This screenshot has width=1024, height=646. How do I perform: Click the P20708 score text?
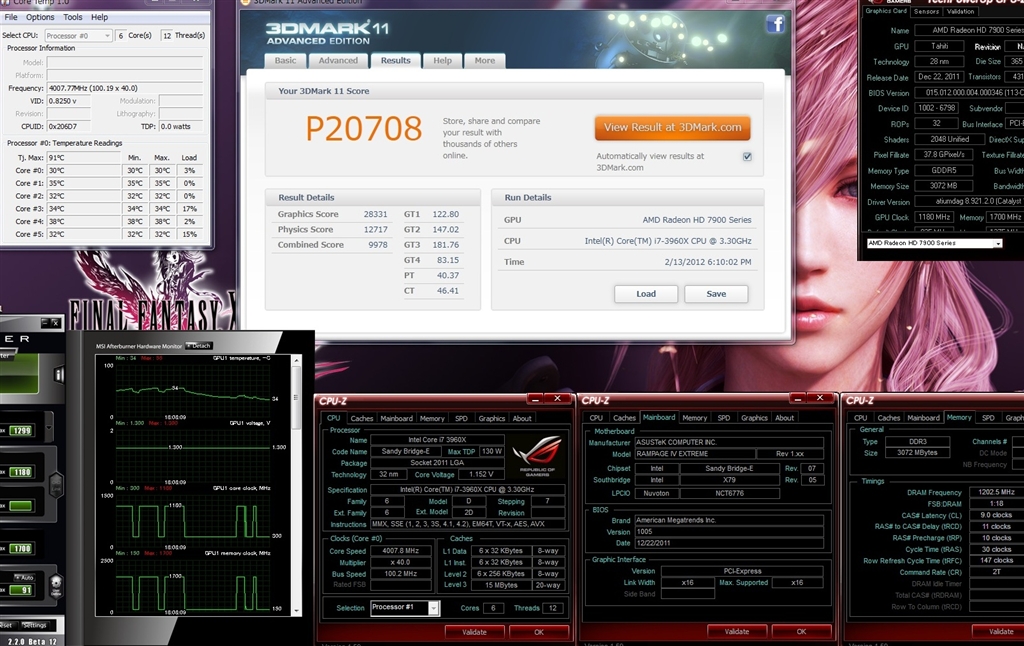[364, 128]
